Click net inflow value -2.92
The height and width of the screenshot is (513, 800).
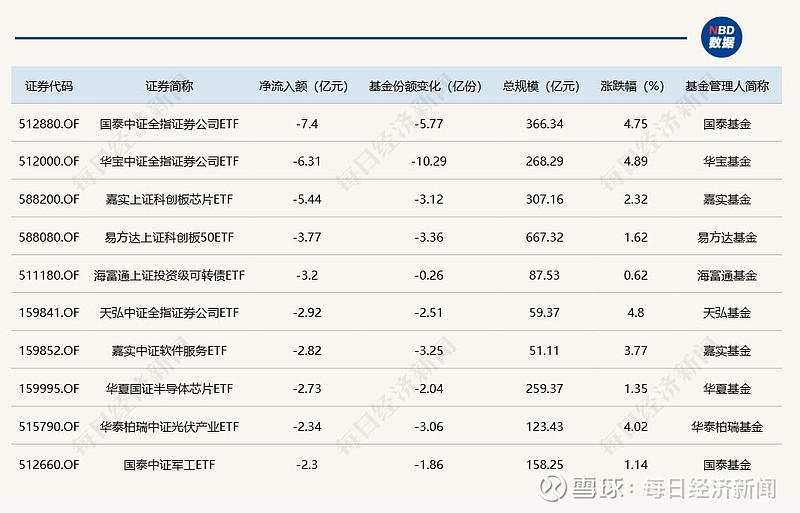[x=307, y=313]
